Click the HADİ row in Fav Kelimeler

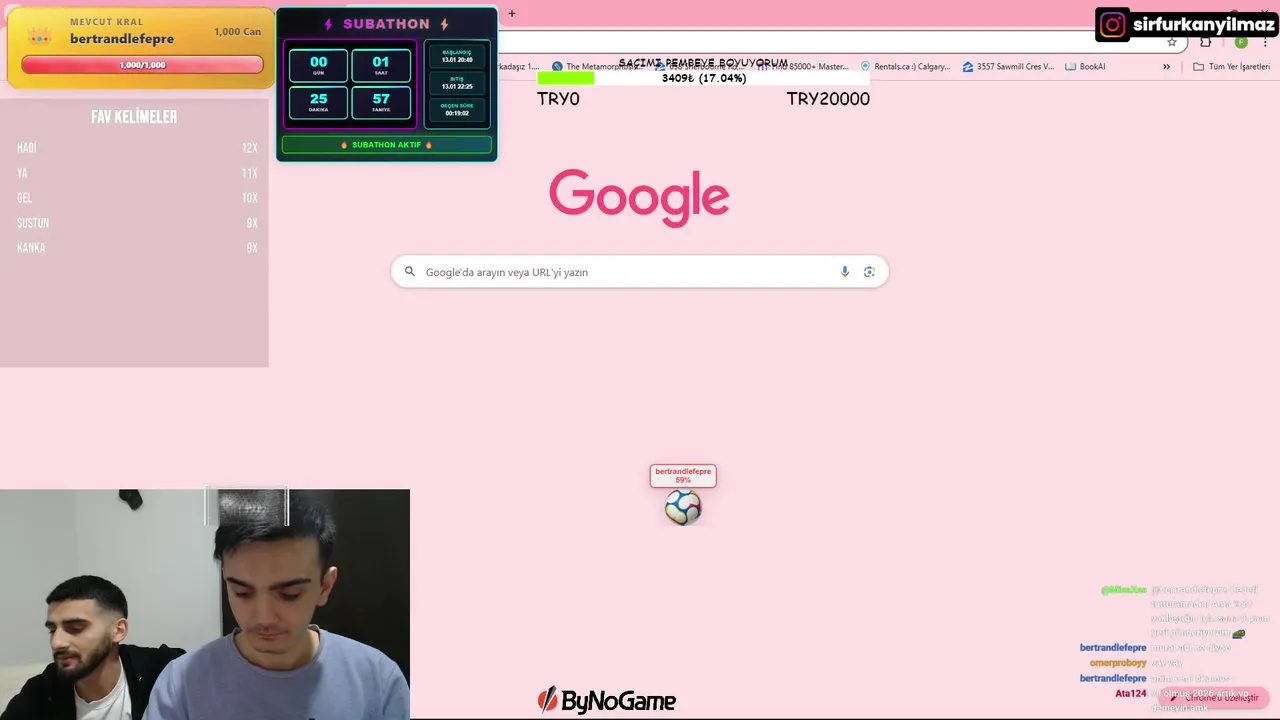pyautogui.click(x=137, y=148)
